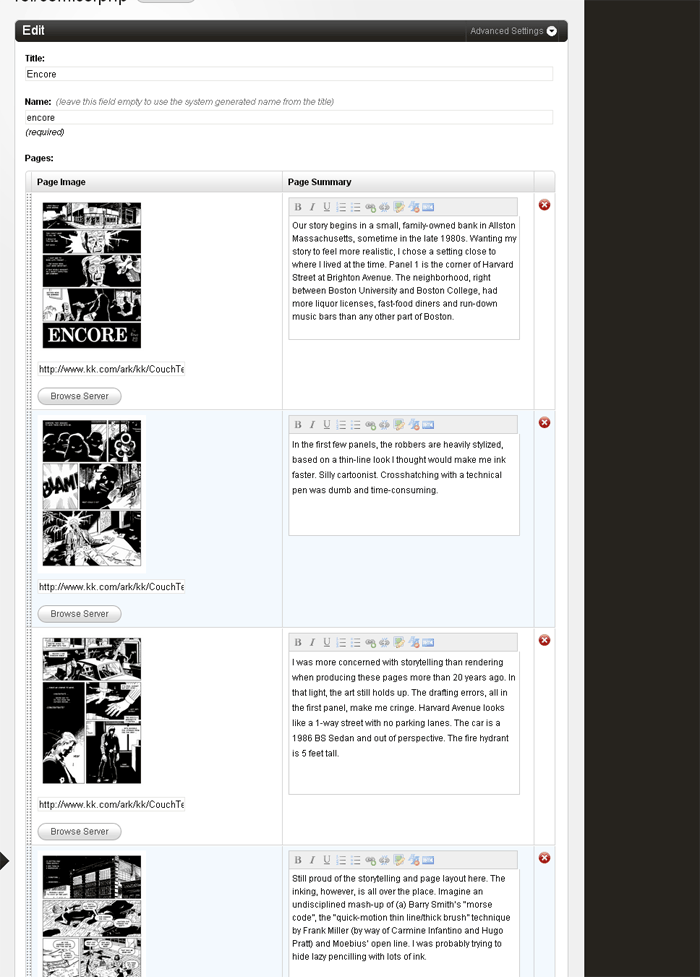Click Remove Format icon in 'Our story begins' toolbar
Image resolution: width=700 pixels, height=977 pixels.
pos(413,207)
